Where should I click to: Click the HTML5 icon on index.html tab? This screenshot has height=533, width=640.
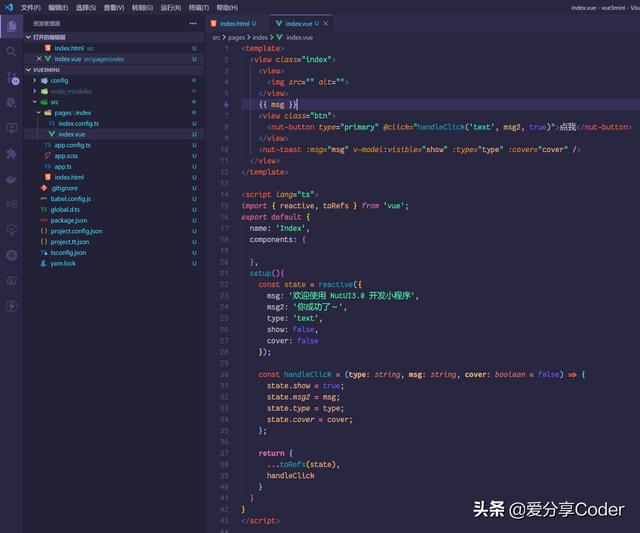pos(213,24)
